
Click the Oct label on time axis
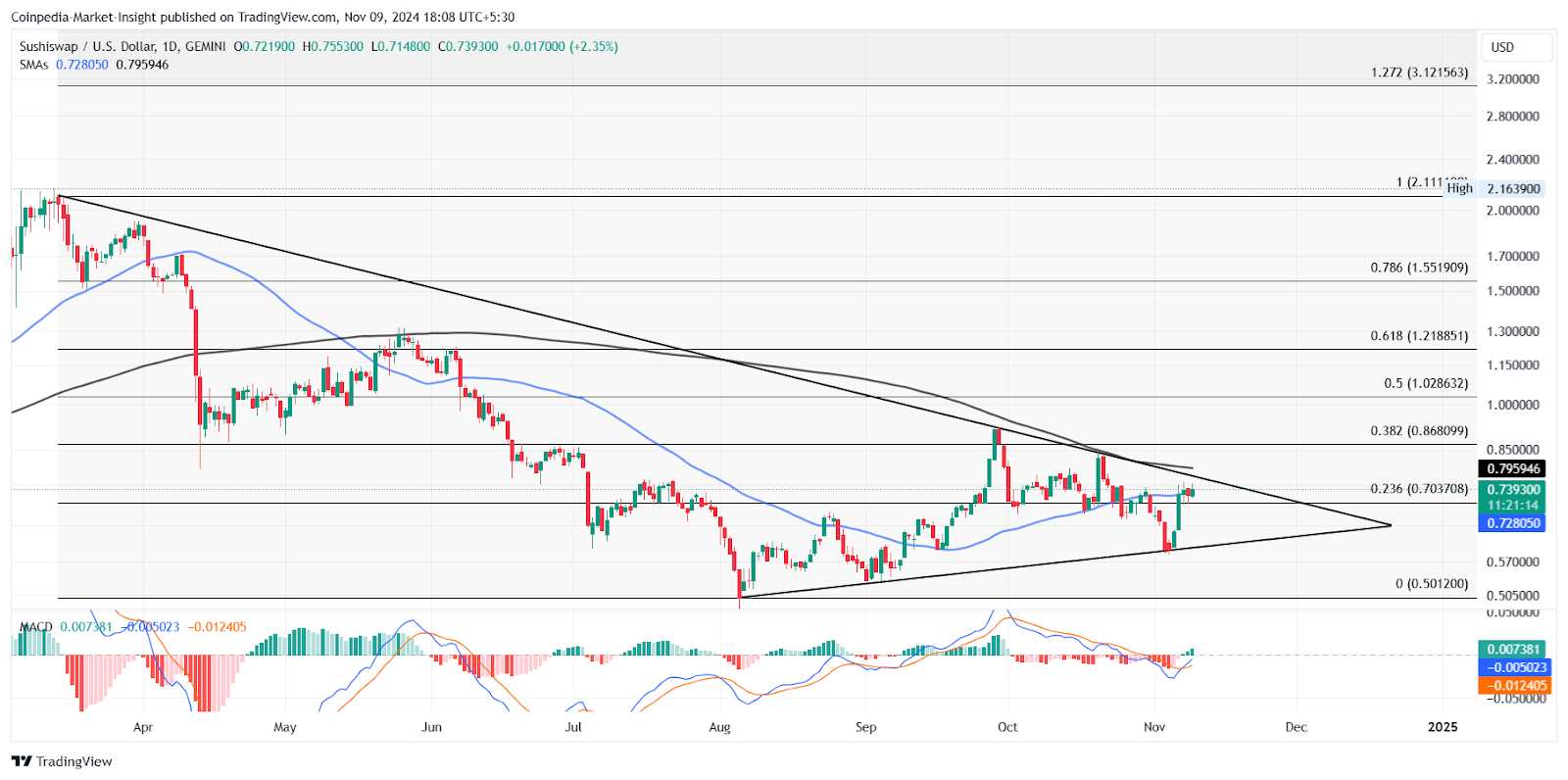coord(1007,727)
